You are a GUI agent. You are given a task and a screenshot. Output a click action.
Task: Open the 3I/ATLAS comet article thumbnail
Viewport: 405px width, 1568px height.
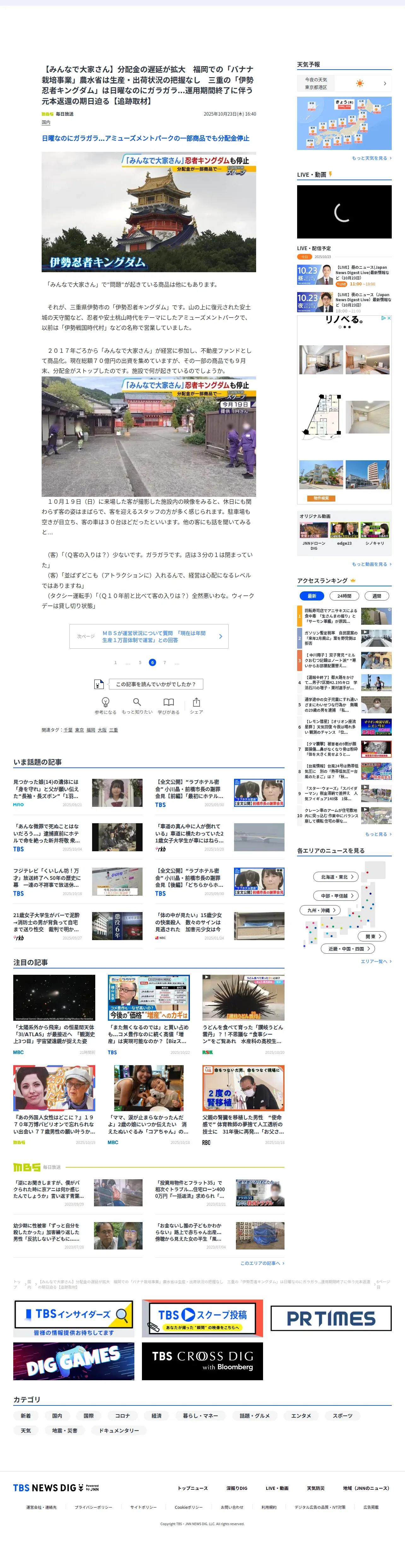click(54, 998)
